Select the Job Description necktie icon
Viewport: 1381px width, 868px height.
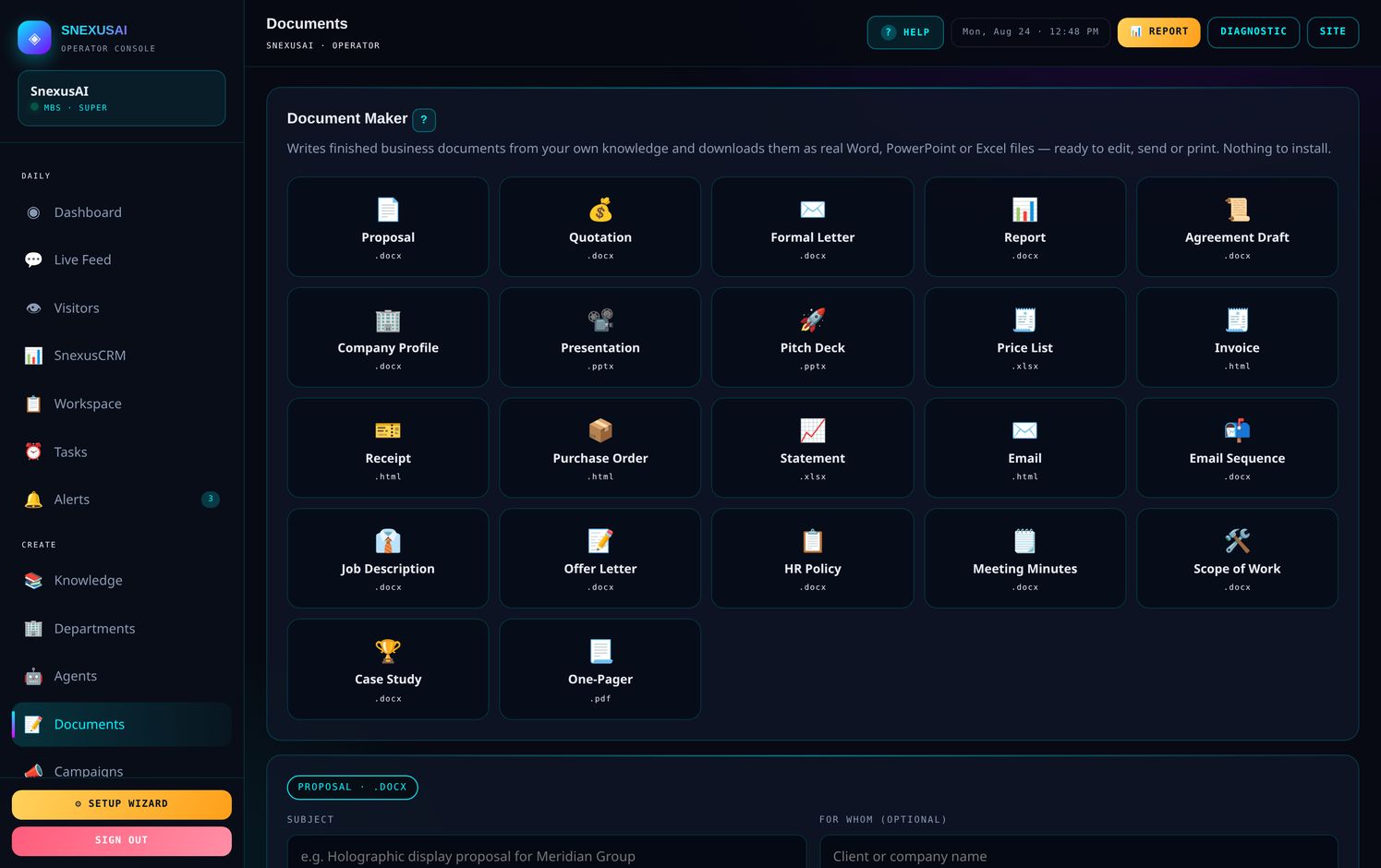coord(388,541)
